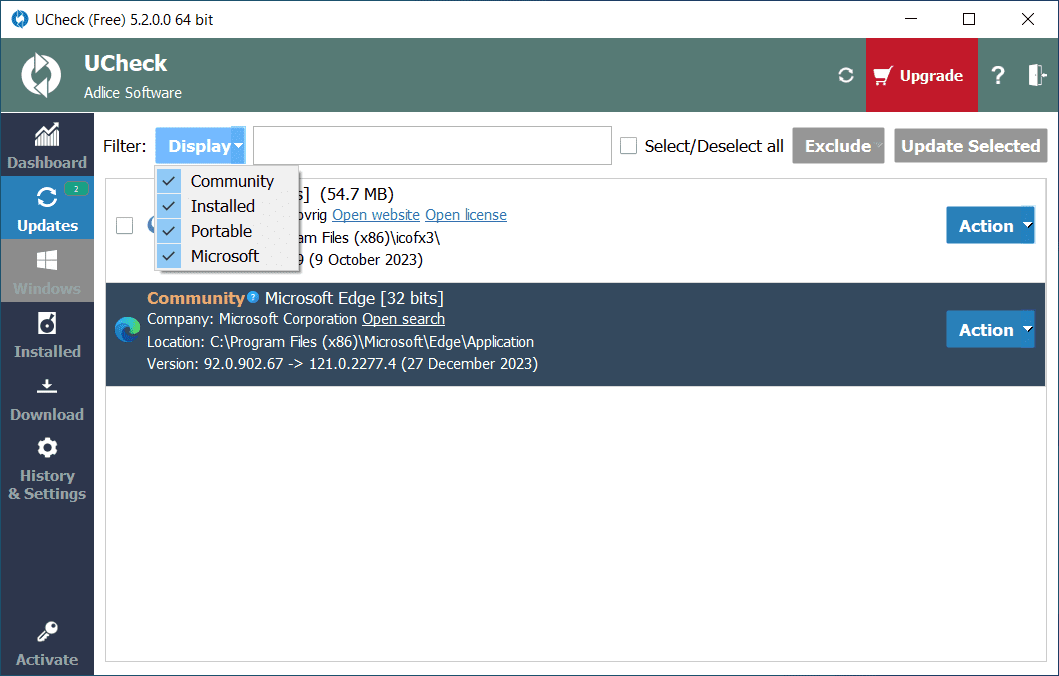Open help via the question mark icon
1059x676 pixels.
click(998, 75)
